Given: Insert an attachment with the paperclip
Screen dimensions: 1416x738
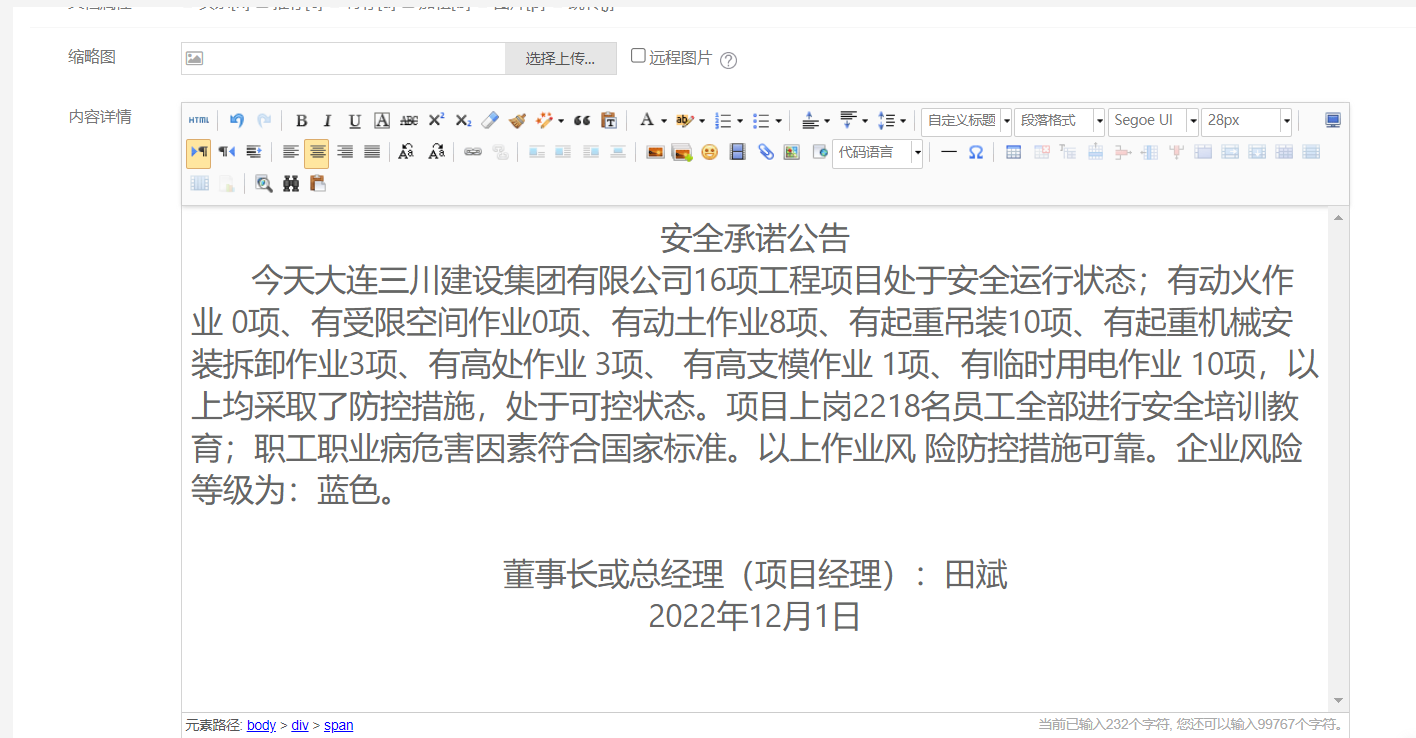Looking at the screenshot, I should [x=765, y=152].
